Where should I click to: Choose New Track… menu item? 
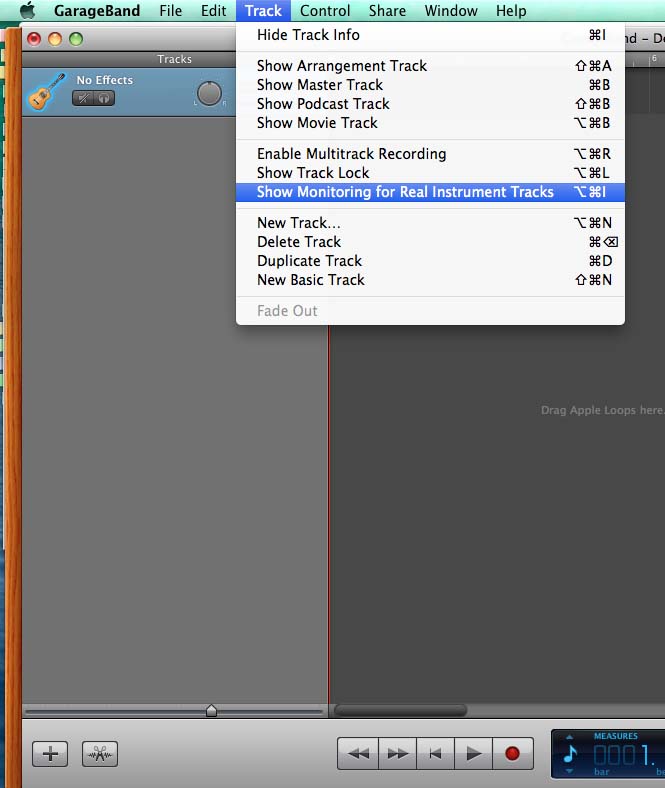430,223
